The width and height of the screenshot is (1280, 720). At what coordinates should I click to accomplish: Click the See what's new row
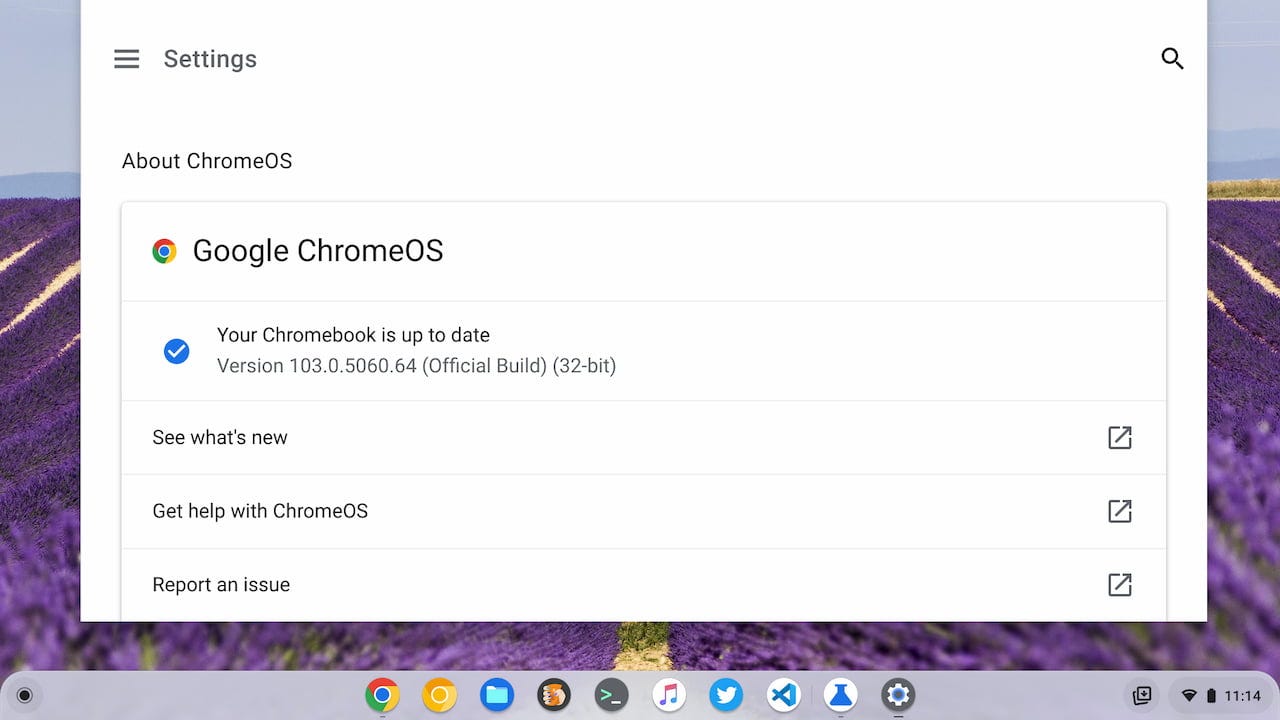[643, 438]
